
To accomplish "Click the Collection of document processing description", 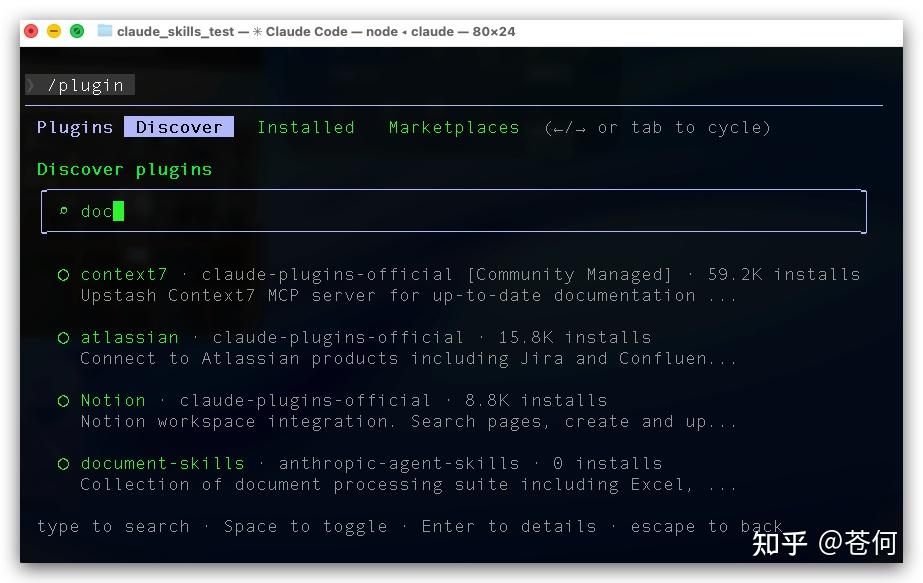I will (x=408, y=485).
